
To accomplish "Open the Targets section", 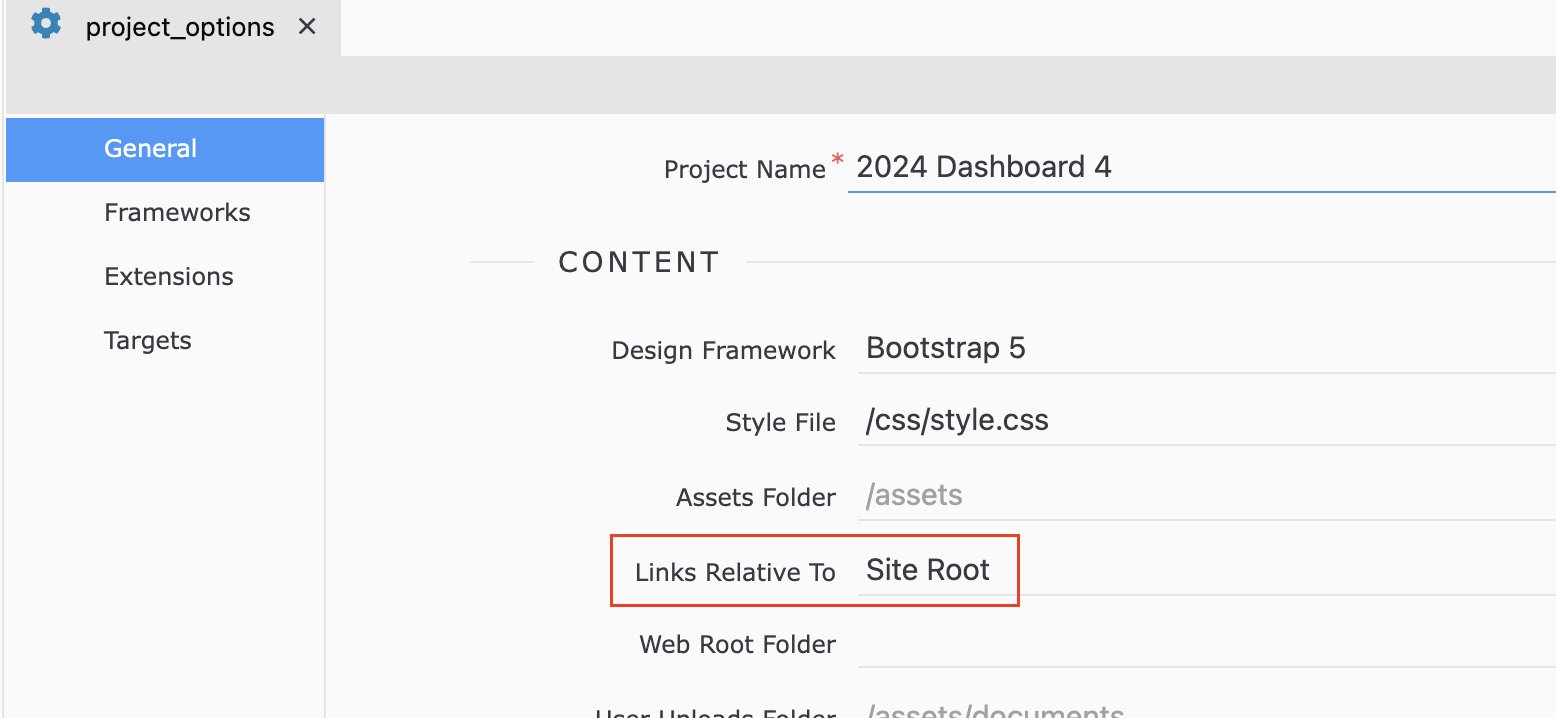I will [148, 341].
